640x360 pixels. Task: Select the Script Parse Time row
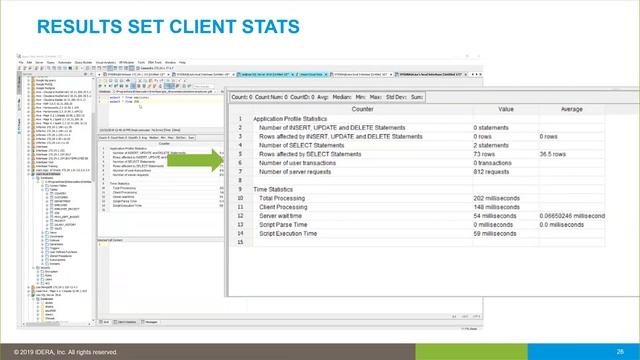(417, 225)
